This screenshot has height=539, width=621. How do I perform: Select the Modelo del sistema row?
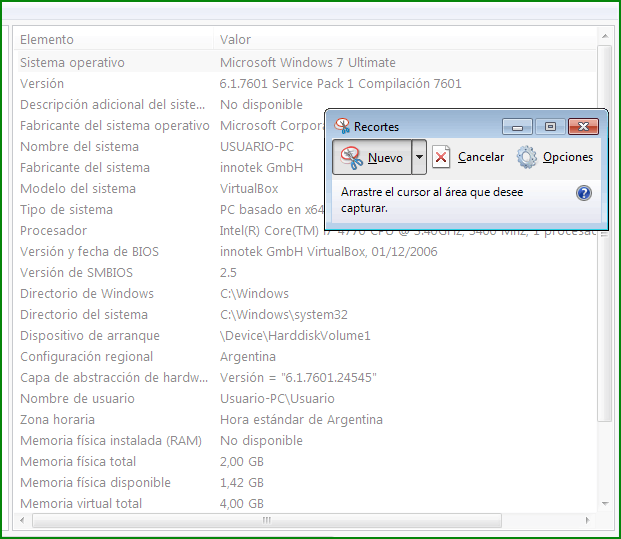coord(305,189)
